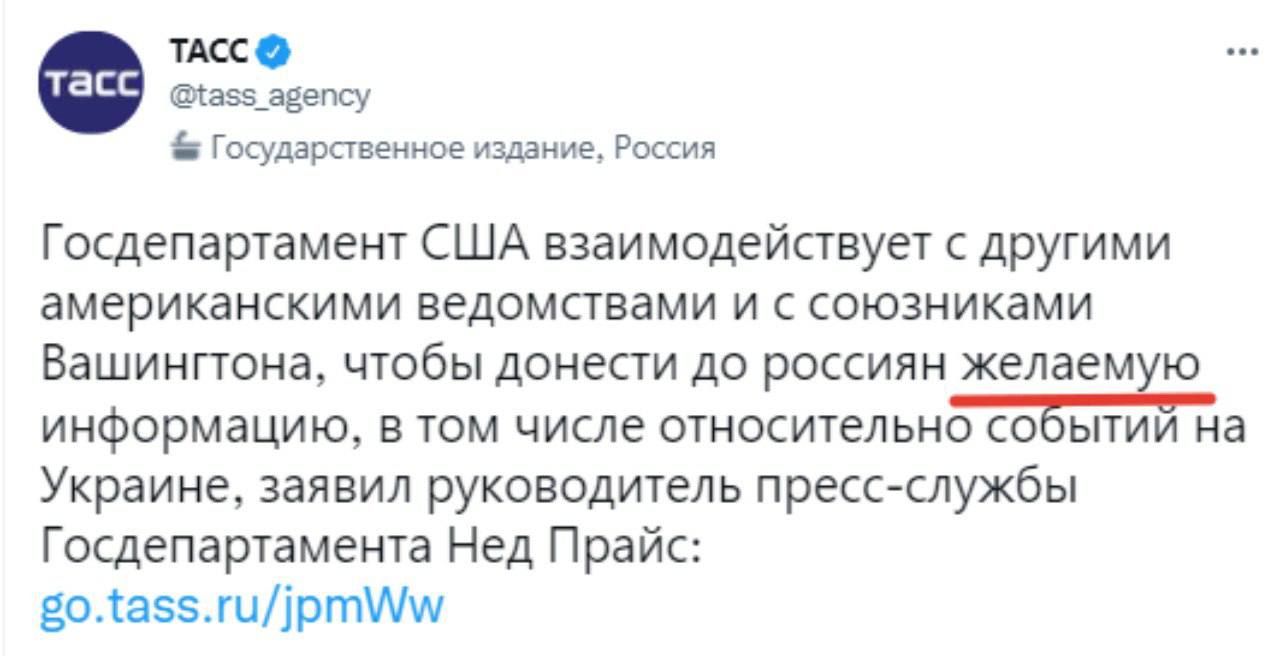This screenshot has width=1280, height=656.
Task: Click the red underline mark
Action: click(1082, 397)
